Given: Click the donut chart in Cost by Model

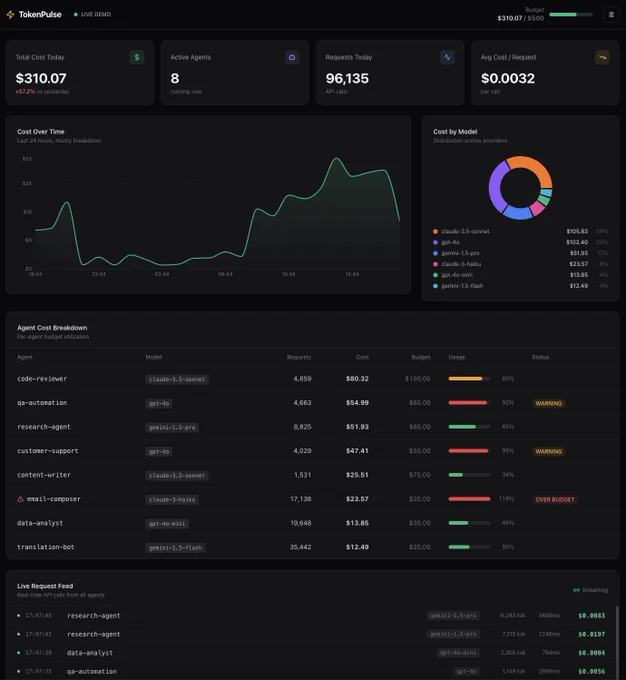Looking at the screenshot, I should point(521,188).
